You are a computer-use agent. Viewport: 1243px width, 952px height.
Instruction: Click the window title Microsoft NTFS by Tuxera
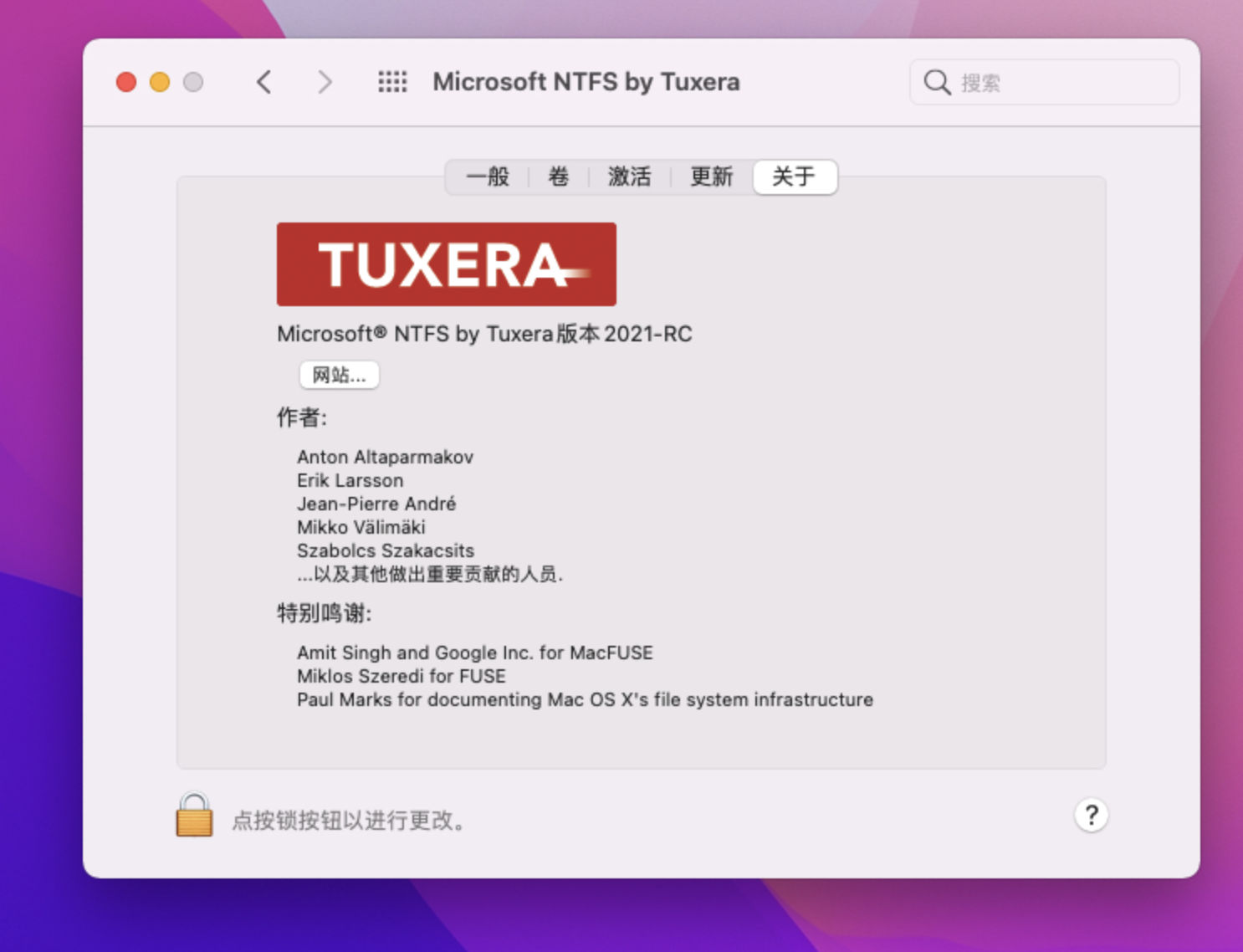(x=586, y=82)
